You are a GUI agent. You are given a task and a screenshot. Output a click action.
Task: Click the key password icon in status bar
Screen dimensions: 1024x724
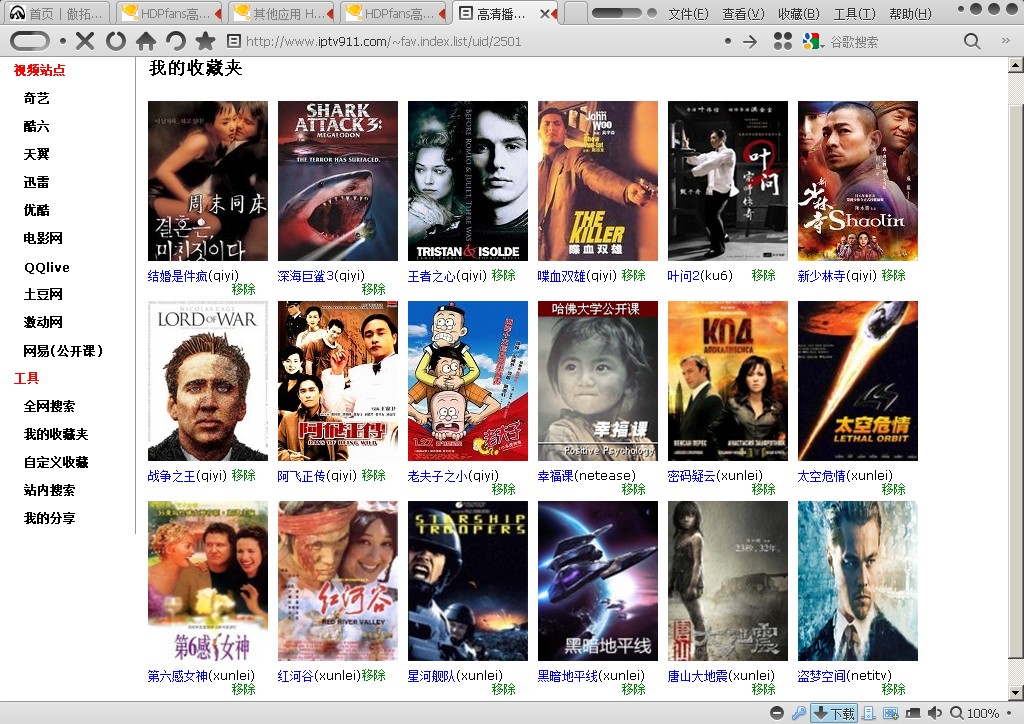[798, 713]
